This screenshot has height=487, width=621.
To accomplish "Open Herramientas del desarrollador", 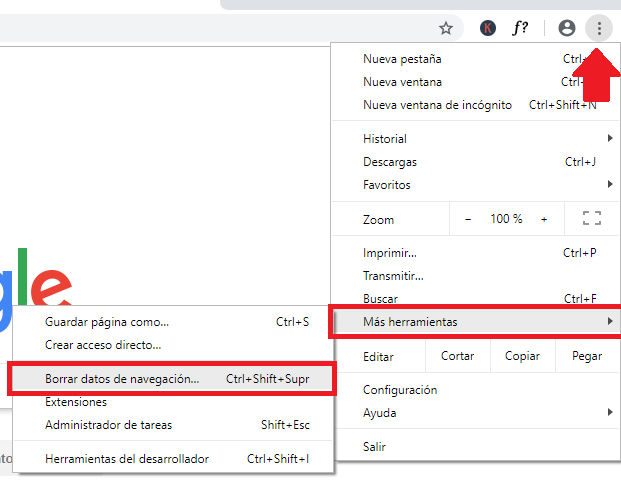I will pyautogui.click(x=173, y=459).
